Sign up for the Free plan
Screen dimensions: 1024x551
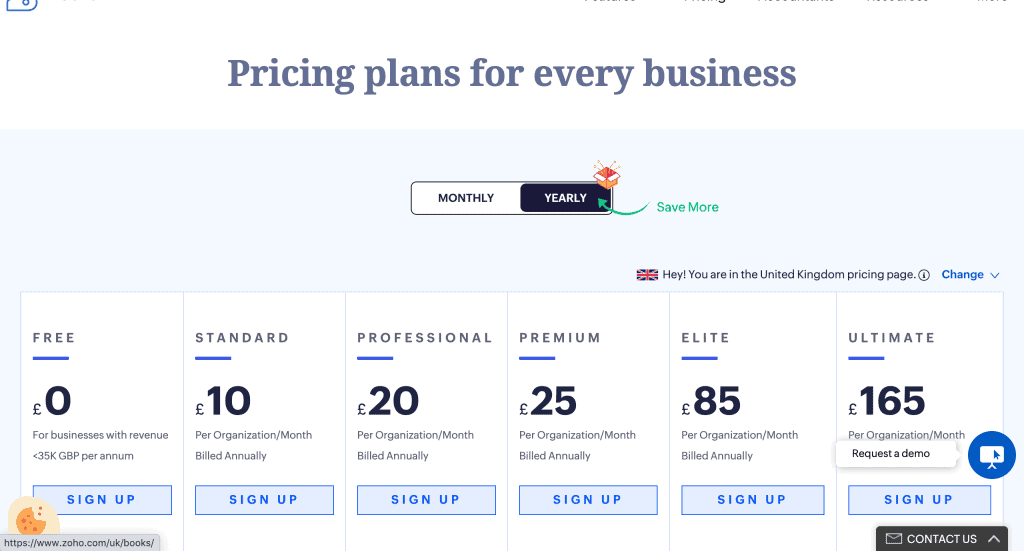102,500
